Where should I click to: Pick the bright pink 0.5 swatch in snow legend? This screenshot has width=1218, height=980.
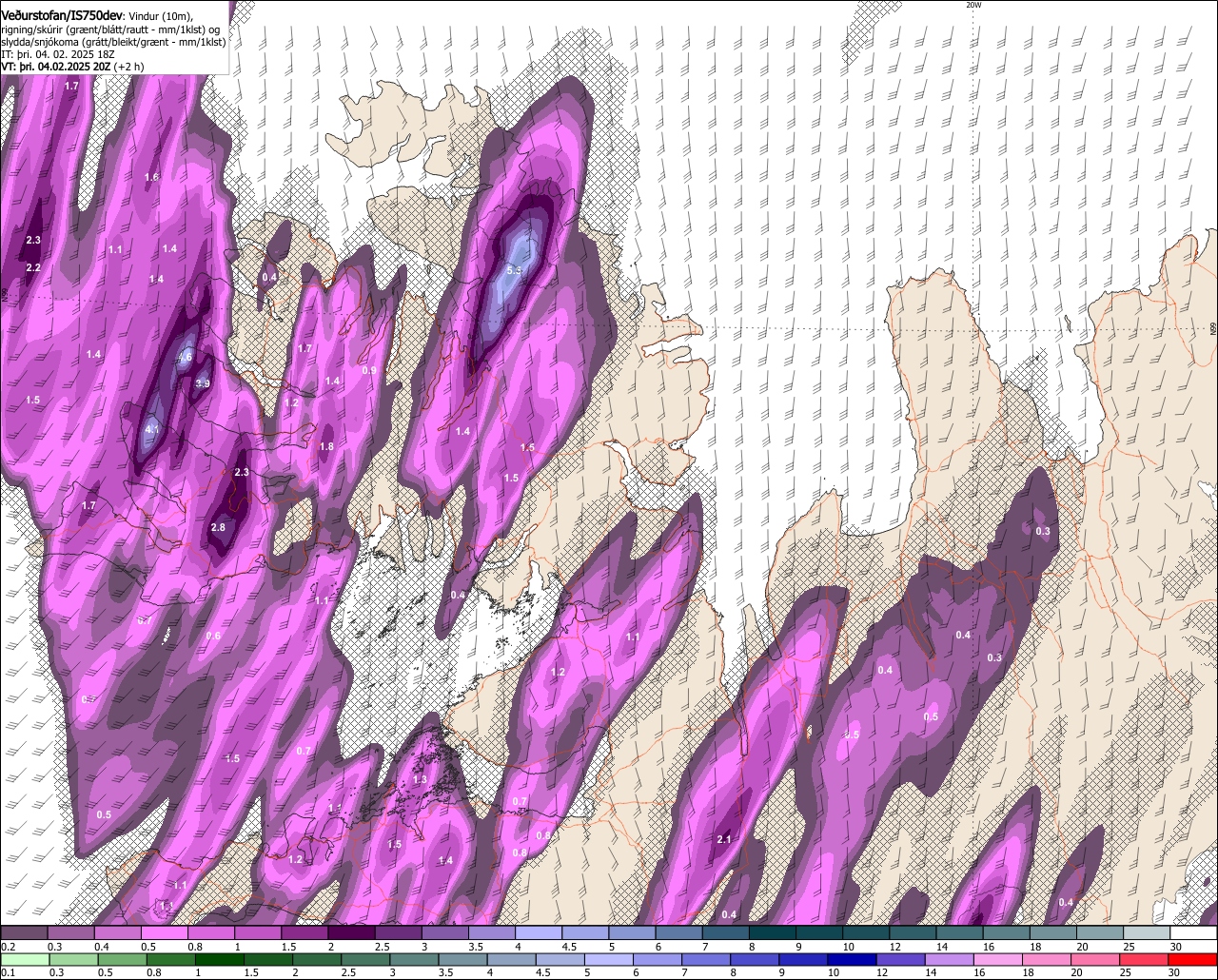(x=164, y=933)
